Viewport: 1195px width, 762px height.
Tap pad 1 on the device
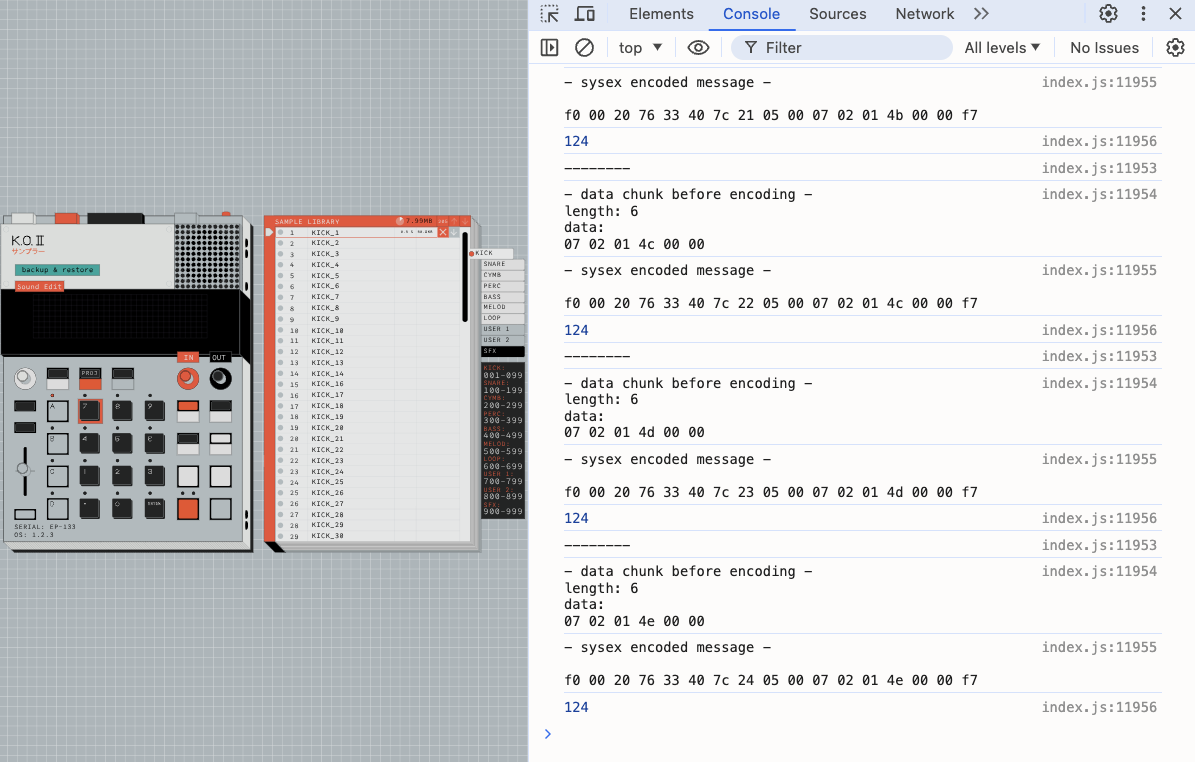[x=90, y=476]
